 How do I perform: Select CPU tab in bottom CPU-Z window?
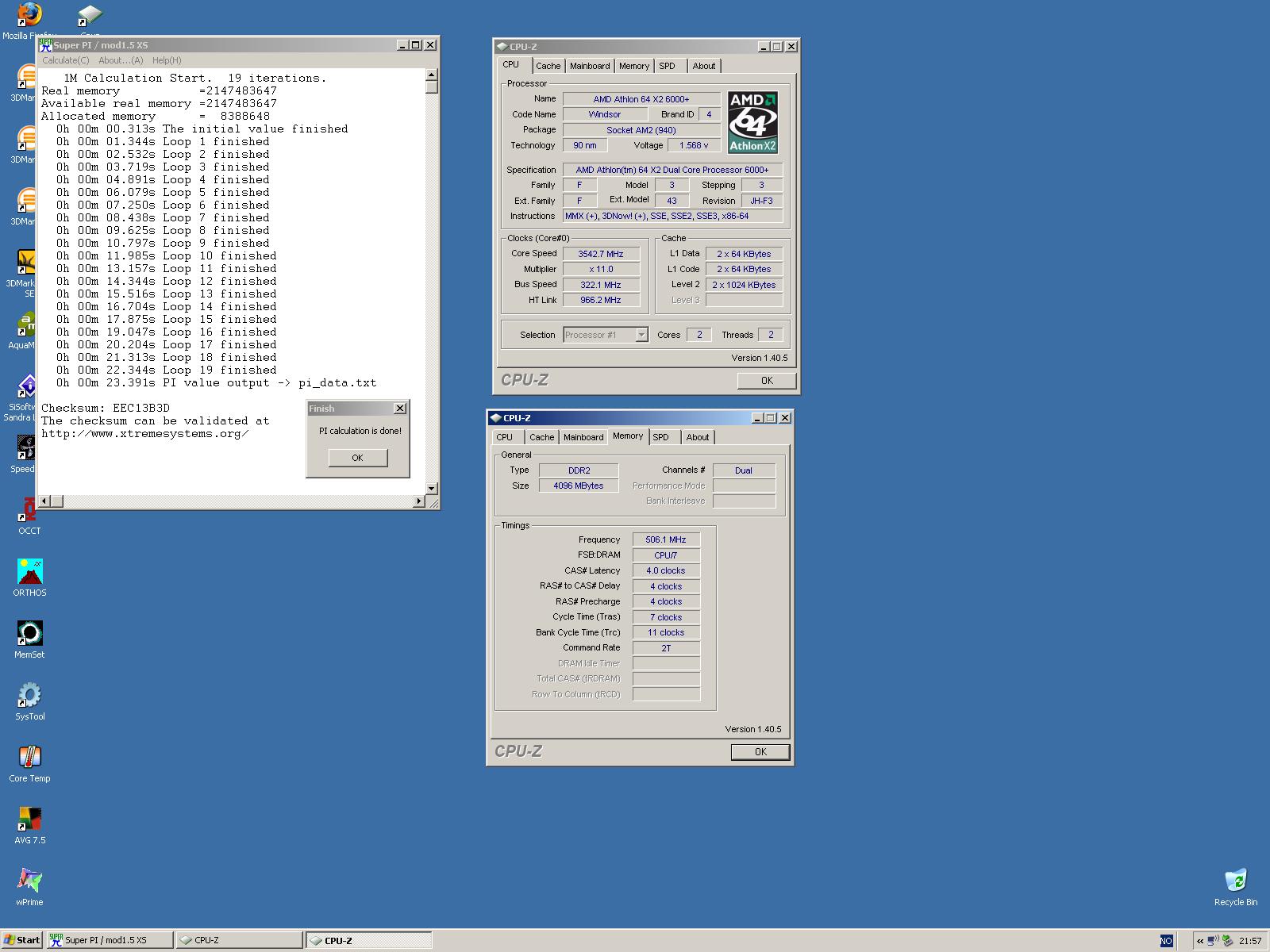pyautogui.click(x=505, y=437)
